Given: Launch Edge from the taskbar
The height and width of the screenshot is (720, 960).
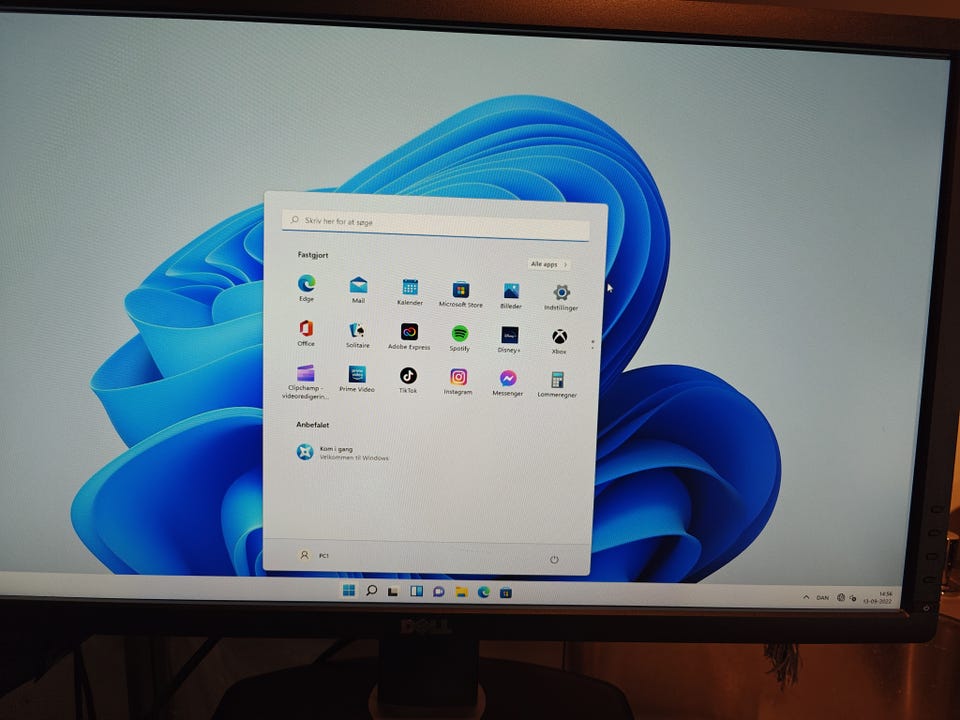Looking at the screenshot, I should 484,592.
